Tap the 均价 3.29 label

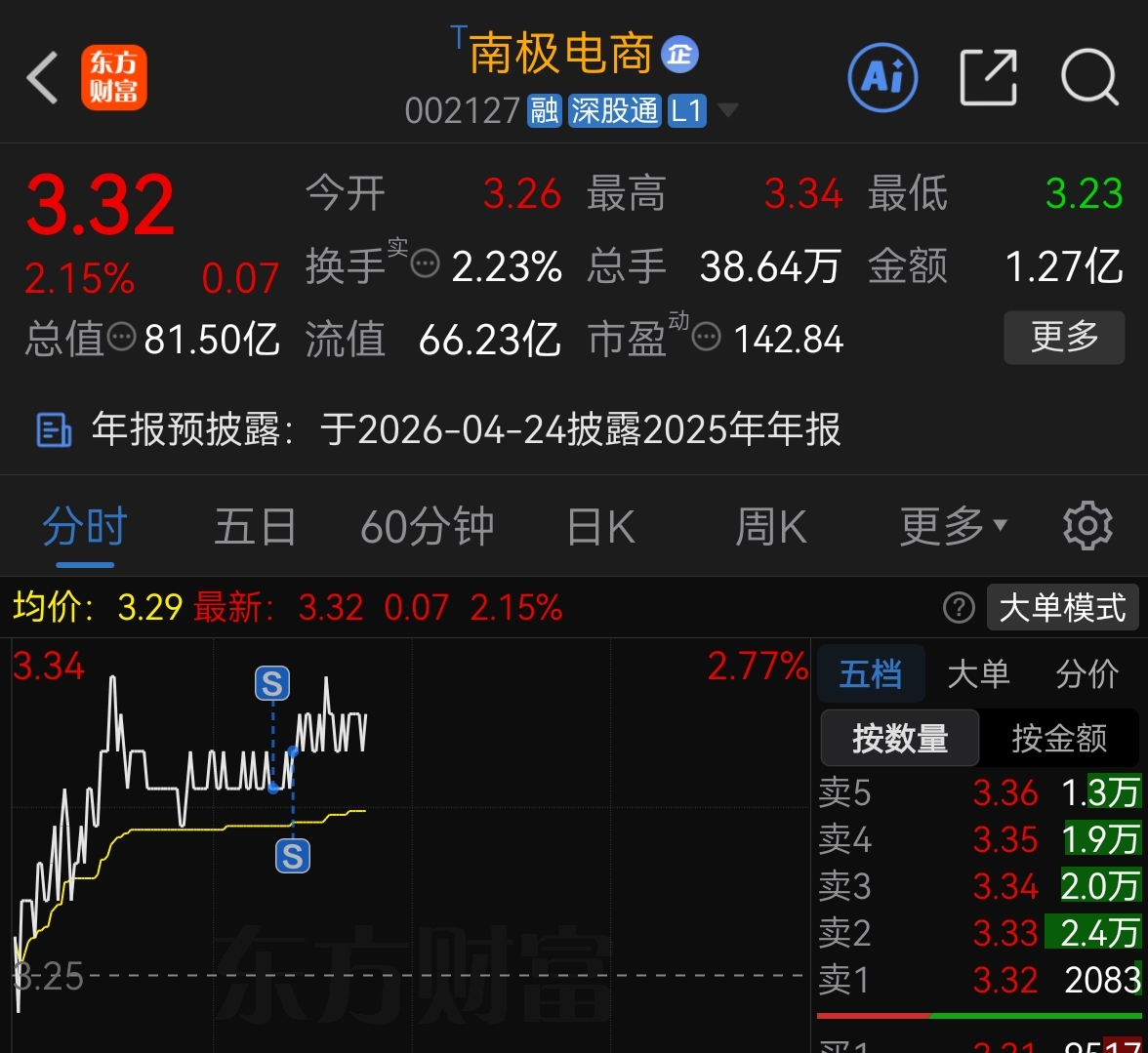pos(98,607)
